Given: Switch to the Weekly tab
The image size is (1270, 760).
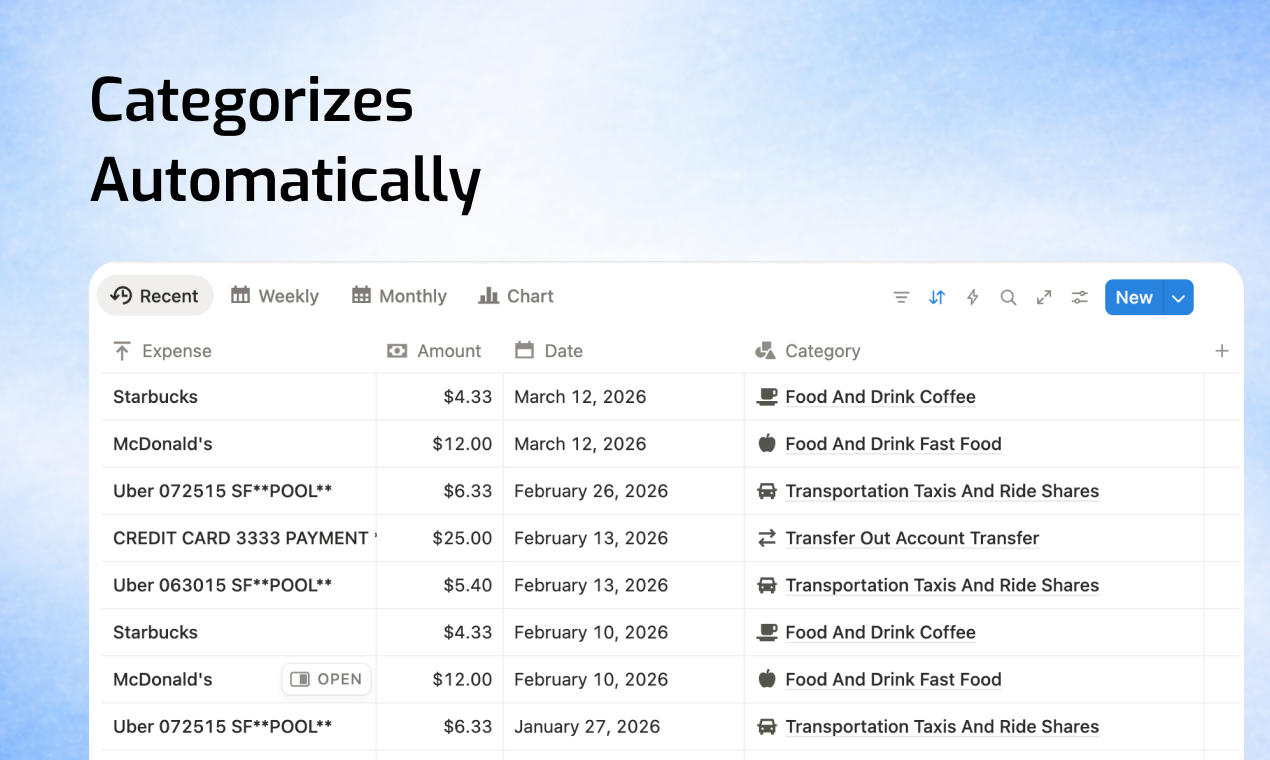Looking at the screenshot, I should click(x=275, y=296).
